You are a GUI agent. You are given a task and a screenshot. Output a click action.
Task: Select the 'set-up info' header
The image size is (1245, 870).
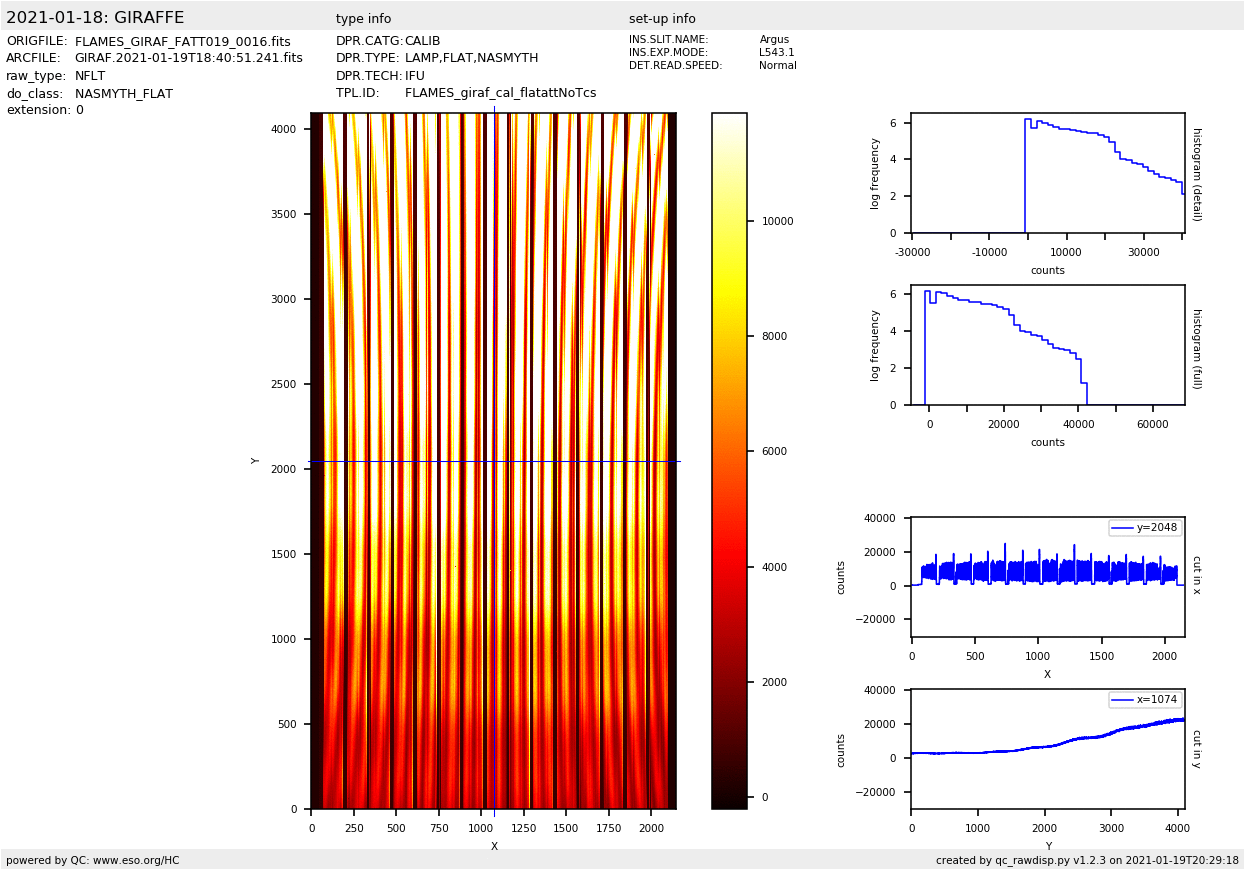click(662, 19)
